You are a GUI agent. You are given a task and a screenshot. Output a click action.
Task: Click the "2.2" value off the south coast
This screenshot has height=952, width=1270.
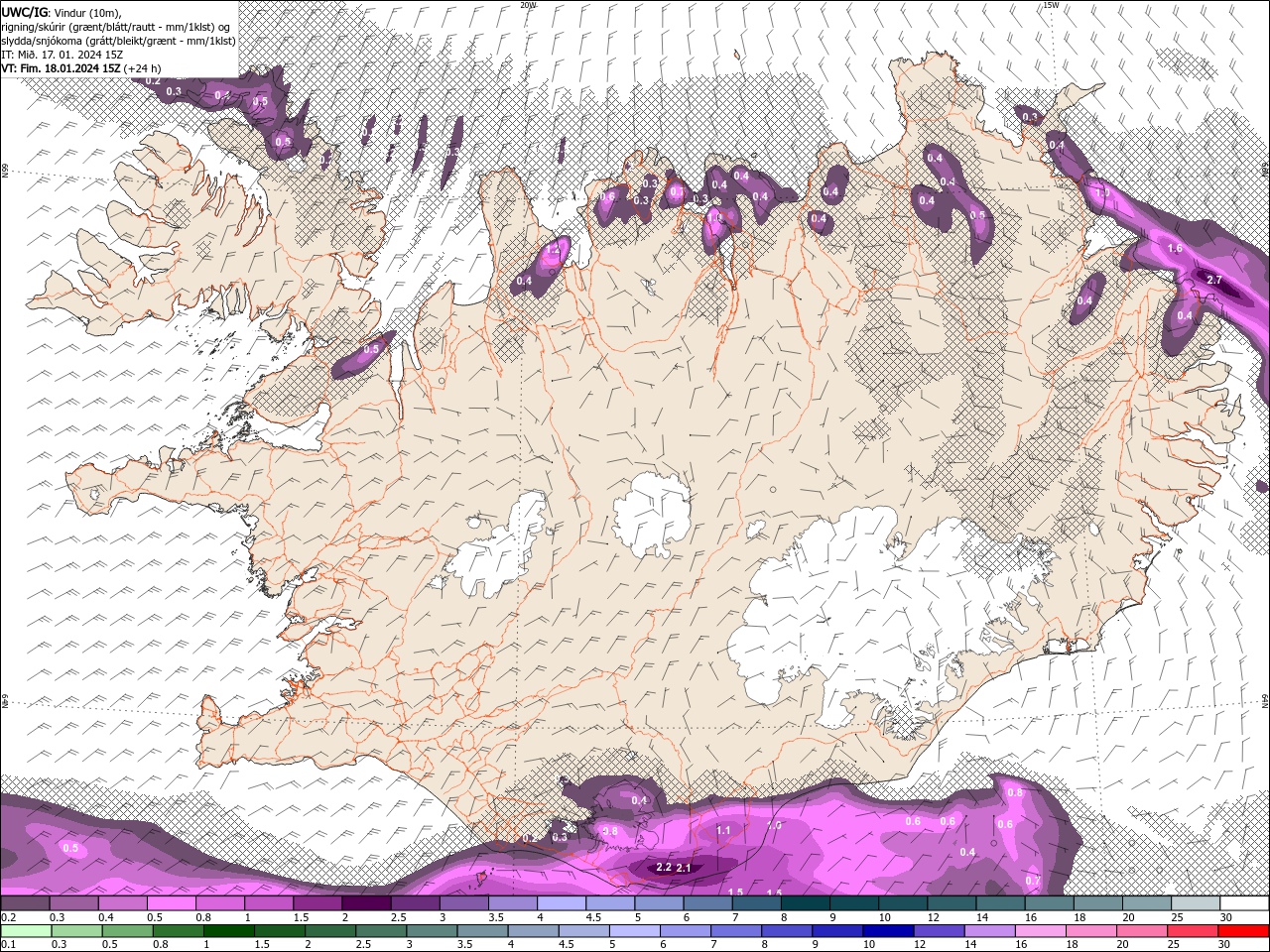click(664, 868)
